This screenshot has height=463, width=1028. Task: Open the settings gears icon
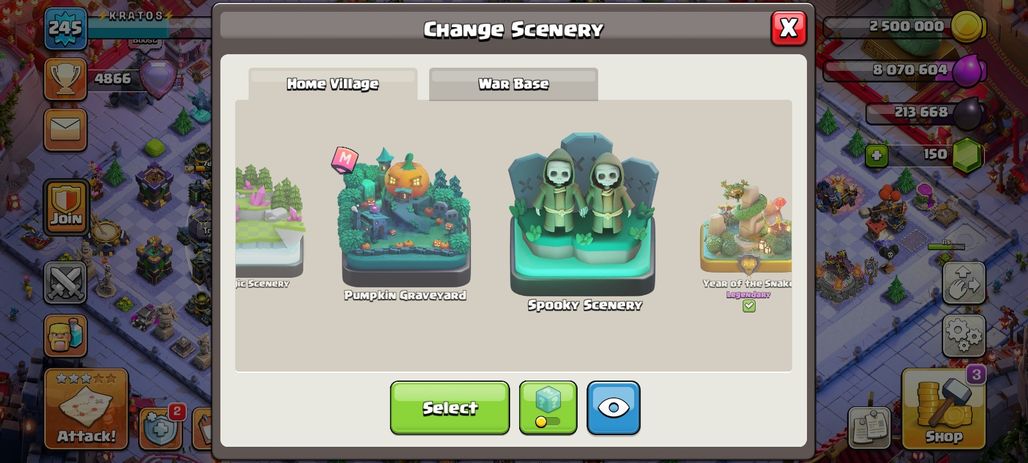964,336
